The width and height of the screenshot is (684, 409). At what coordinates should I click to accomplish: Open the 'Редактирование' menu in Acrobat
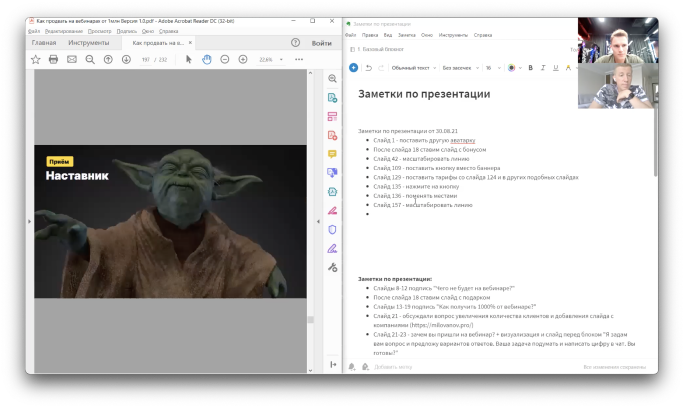click(x=64, y=31)
